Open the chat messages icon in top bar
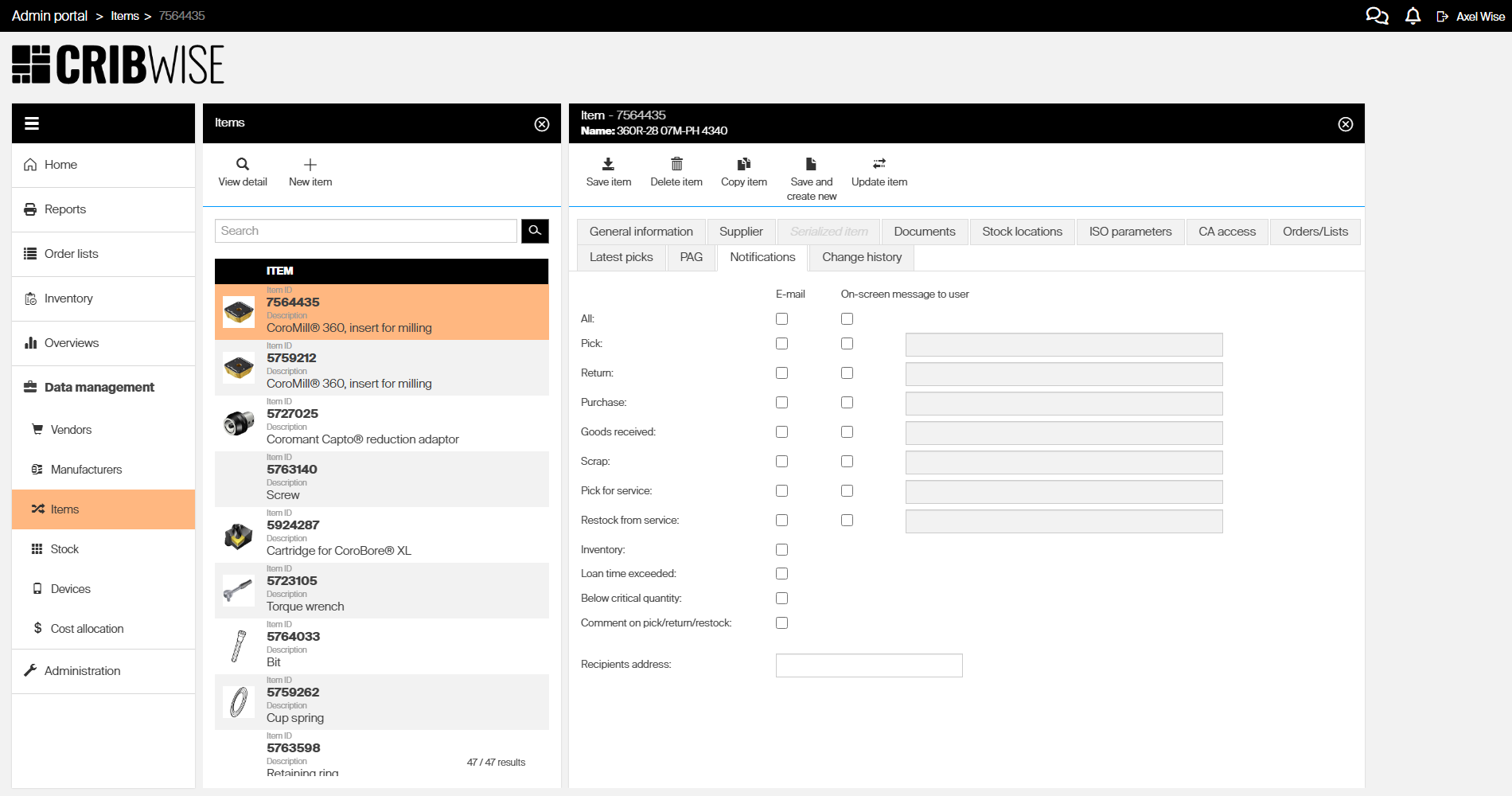Screen dimensions: 1512x796 pyautogui.click(x=1376, y=15)
